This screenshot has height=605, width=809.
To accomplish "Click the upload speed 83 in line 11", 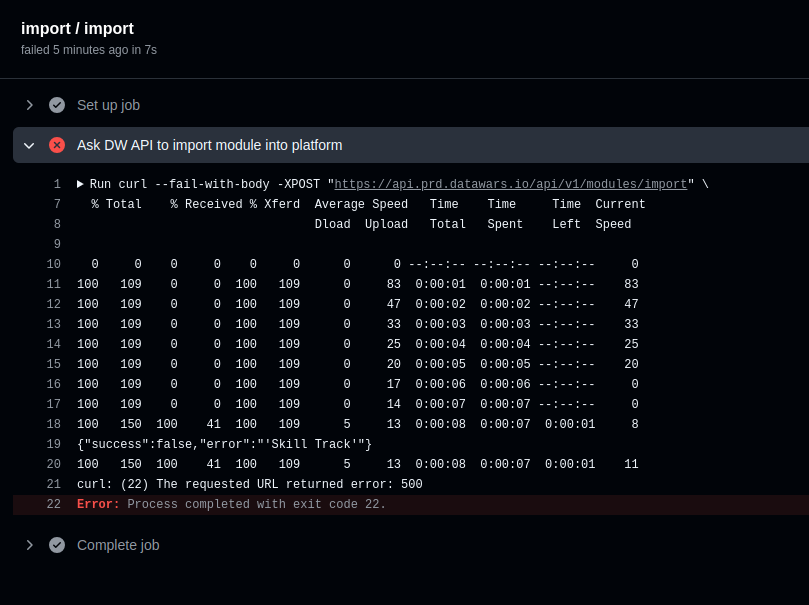I will point(394,284).
